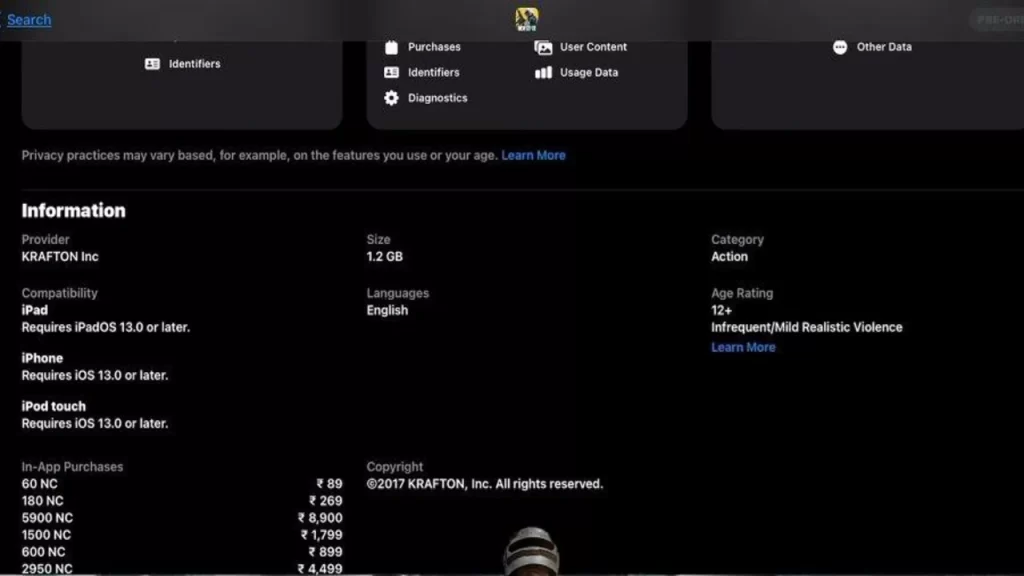Go back using the Search link
This screenshot has height=576, width=1024.
coord(29,20)
